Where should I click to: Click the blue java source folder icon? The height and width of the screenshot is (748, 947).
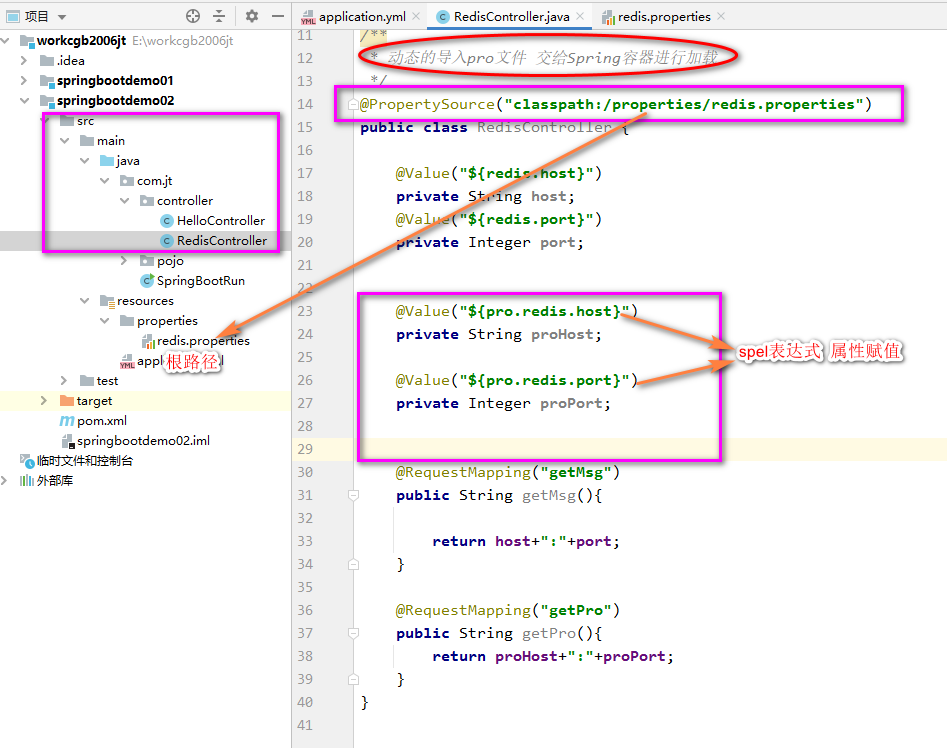coord(107,161)
